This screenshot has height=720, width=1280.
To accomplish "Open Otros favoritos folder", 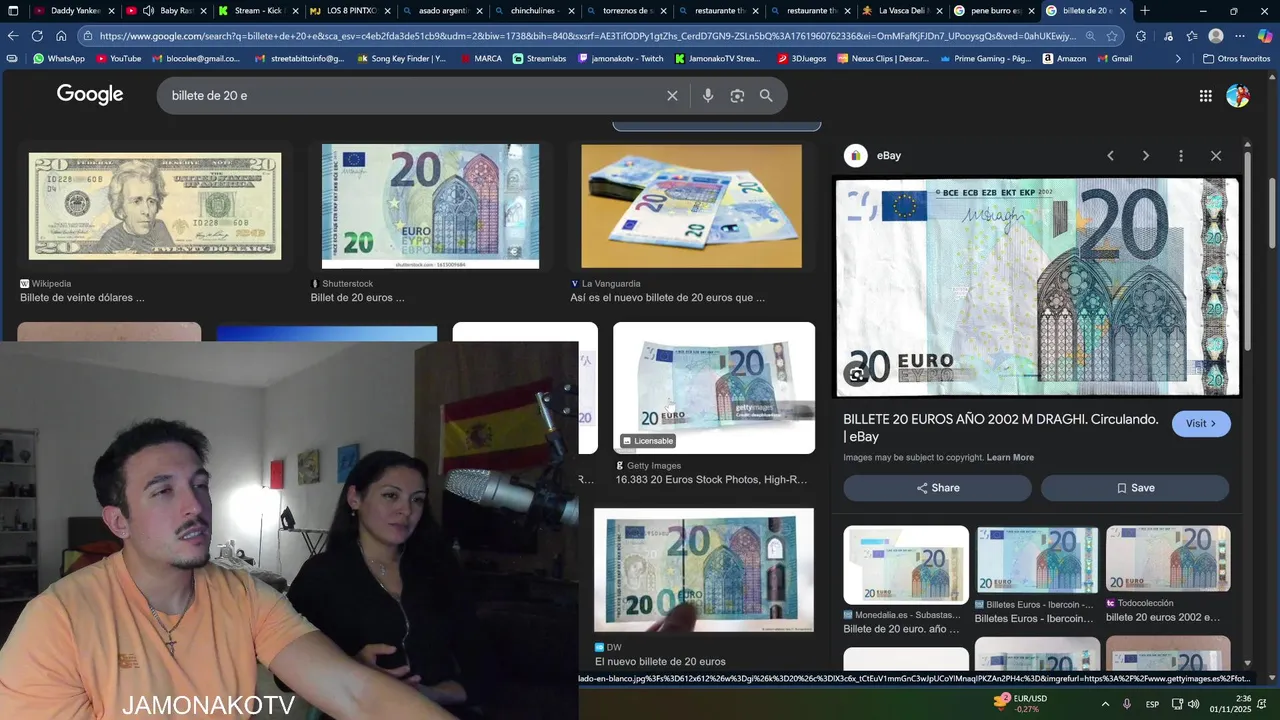I will coord(1236,59).
